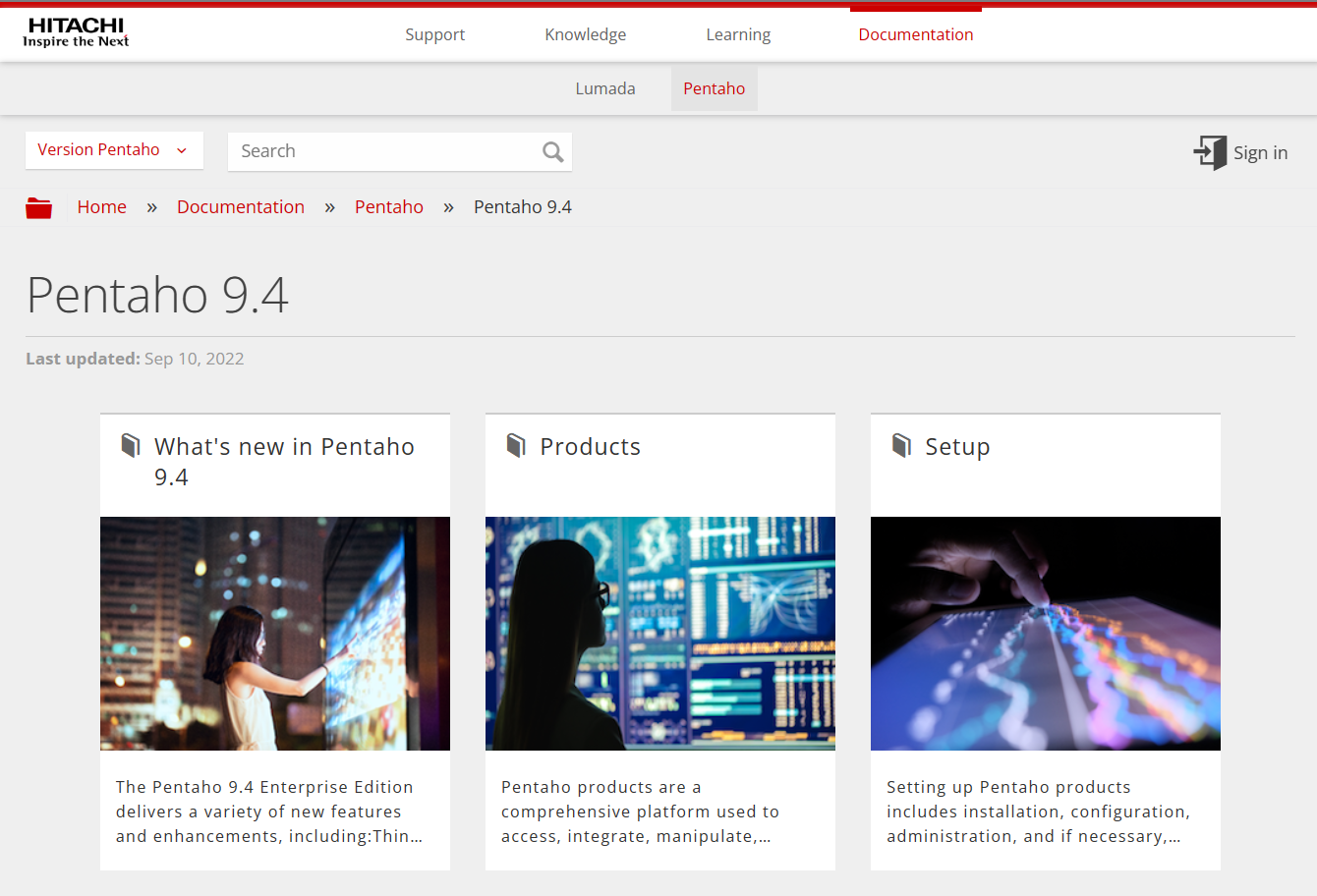Open the Setup card title

point(957,447)
